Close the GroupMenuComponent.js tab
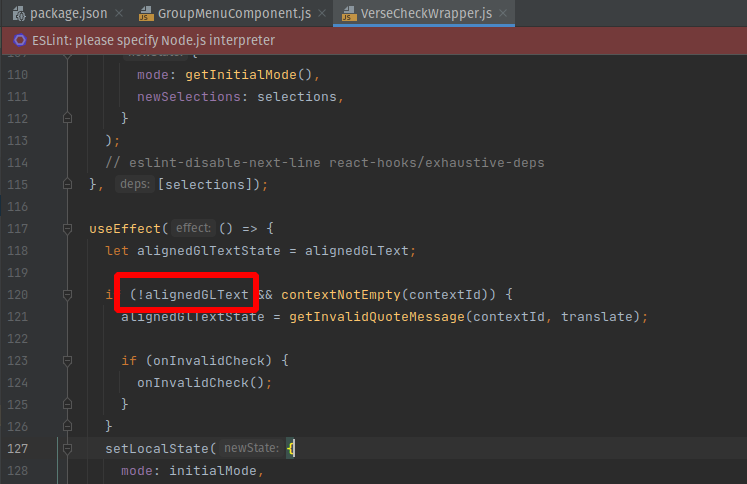747x484 pixels. click(322, 13)
